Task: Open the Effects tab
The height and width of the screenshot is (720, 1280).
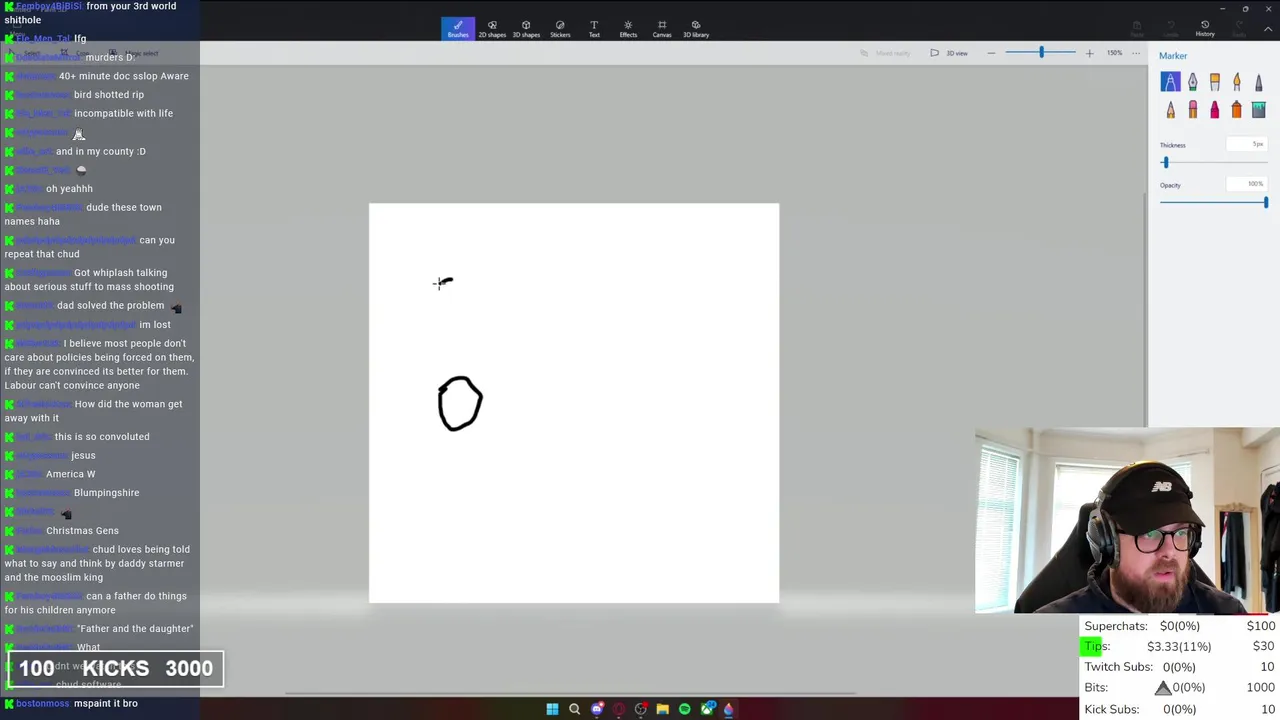Action: coord(628,29)
